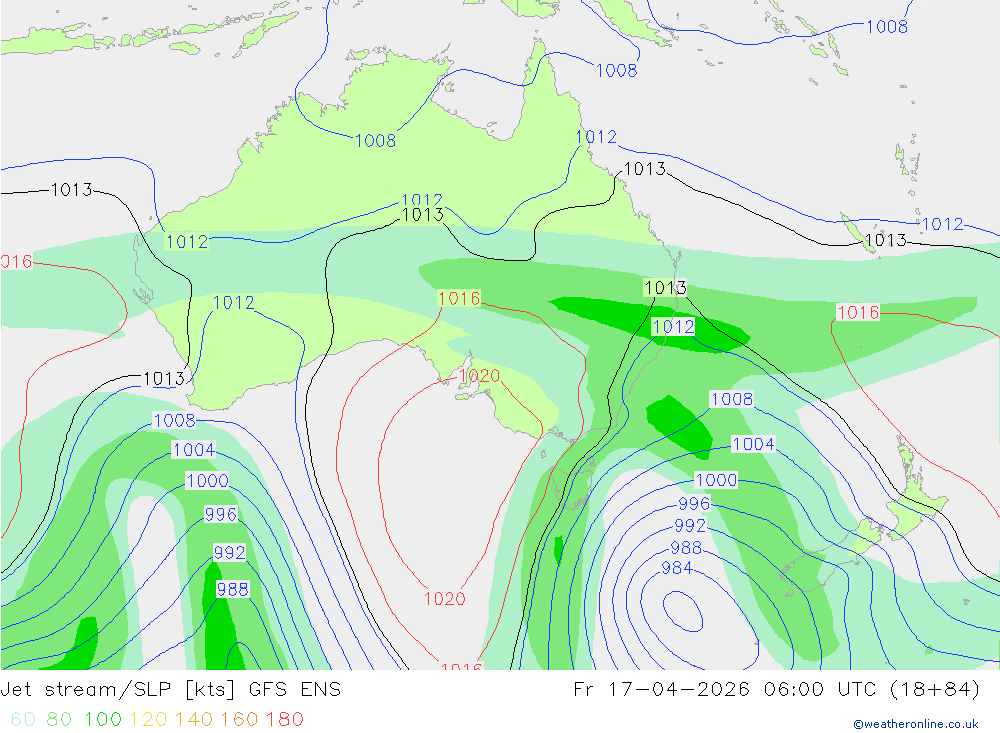Click the green legend value 100
The width and height of the screenshot is (1000, 733).
[103, 719]
